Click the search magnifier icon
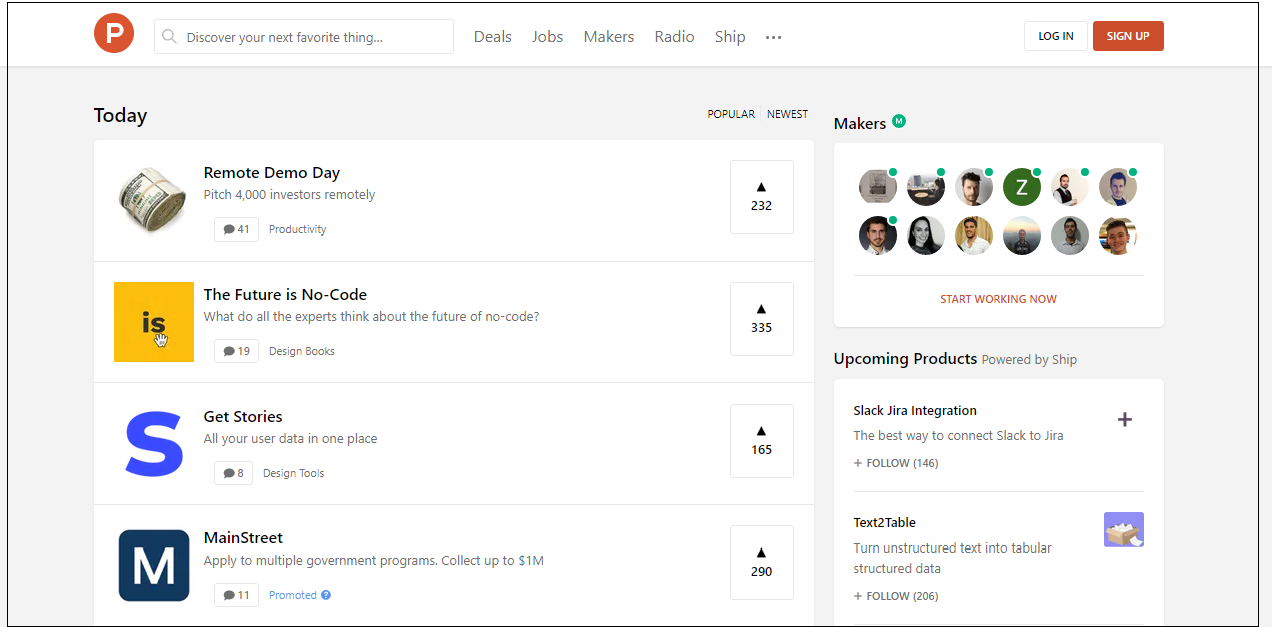 pyautogui.click(x=170, y=37)
